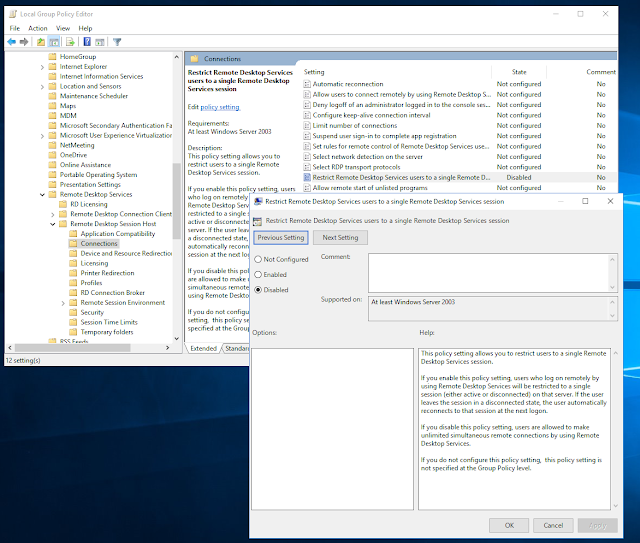This screenshot has height=543, width=640.
Task: Click the Back arrow toolbar icon
Action: pos(11,42)
